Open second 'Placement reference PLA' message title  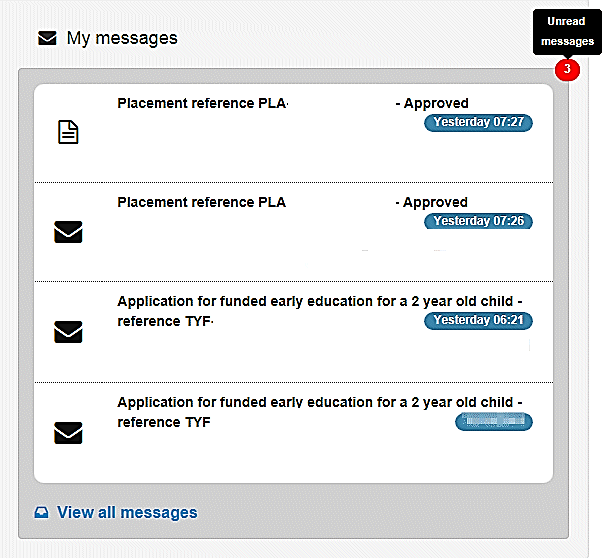pyautogui.click(x=201, y=202)
